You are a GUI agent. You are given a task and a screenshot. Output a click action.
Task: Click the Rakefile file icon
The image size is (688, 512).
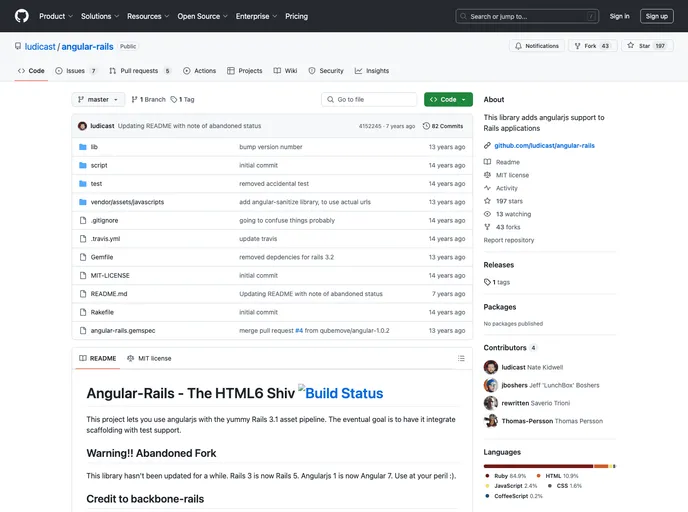click(82, 312)
